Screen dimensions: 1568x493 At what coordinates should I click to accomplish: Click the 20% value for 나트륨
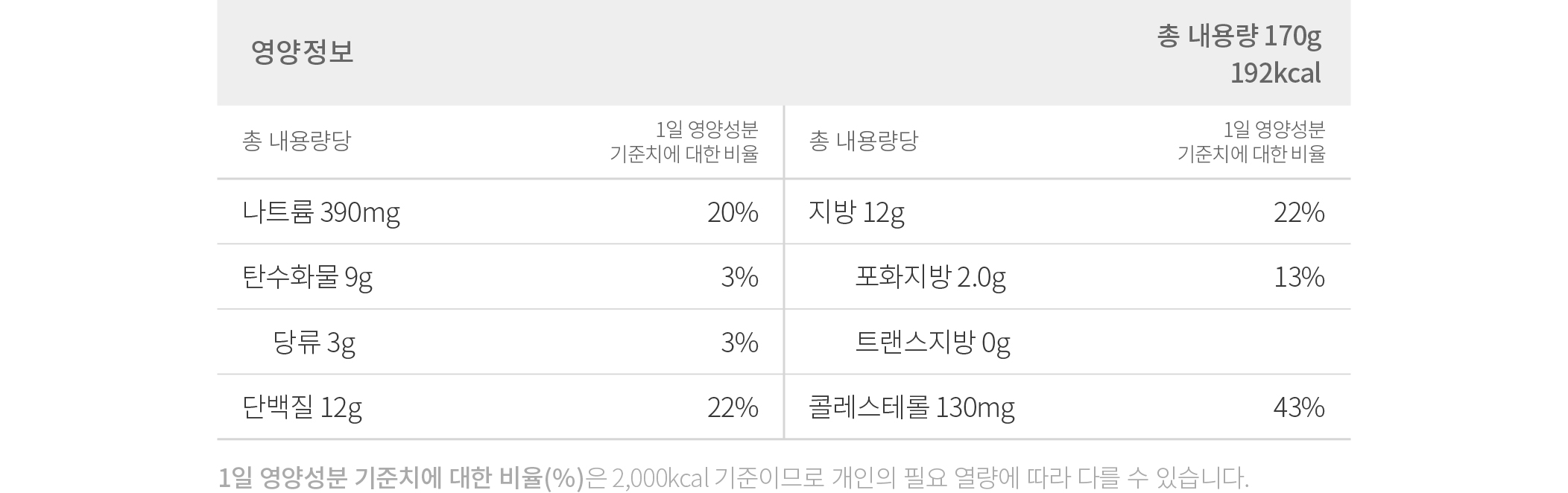click(x=733, y=213)
